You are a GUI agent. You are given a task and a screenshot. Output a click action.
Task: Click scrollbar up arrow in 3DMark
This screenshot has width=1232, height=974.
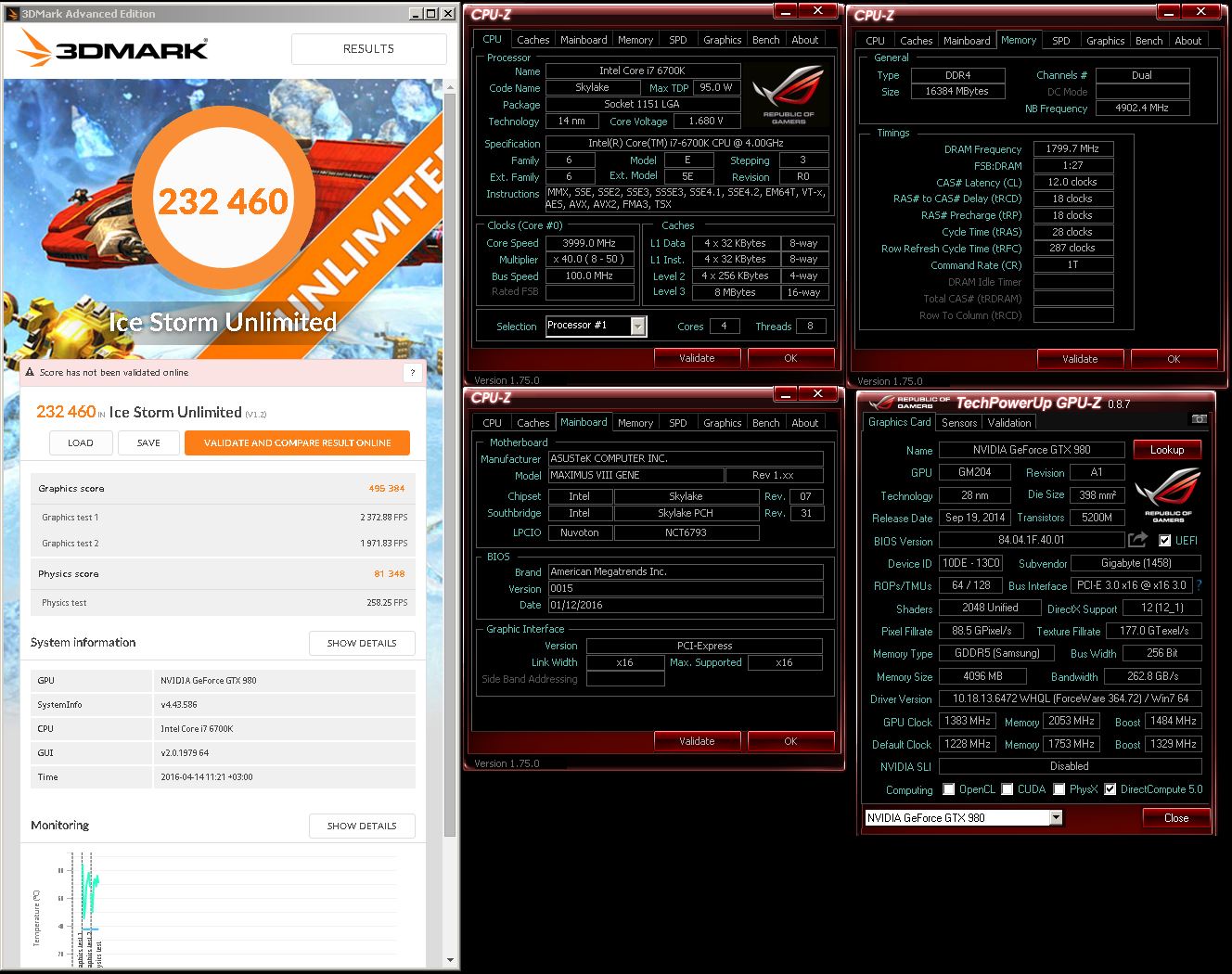[451, 87]
